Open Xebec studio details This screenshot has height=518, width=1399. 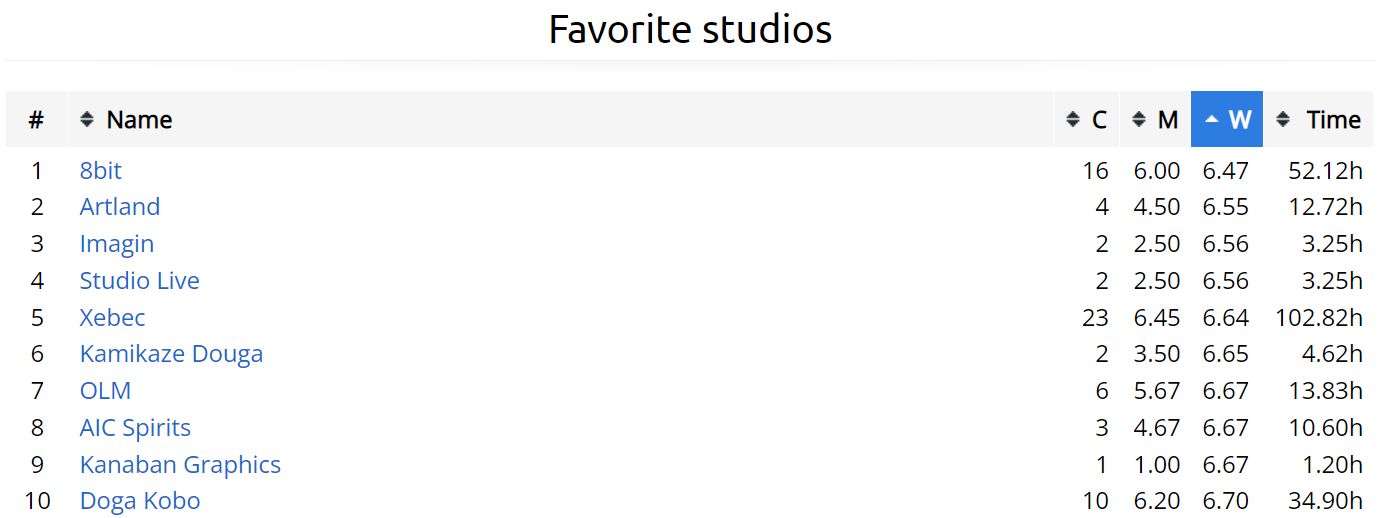point(113,318)
